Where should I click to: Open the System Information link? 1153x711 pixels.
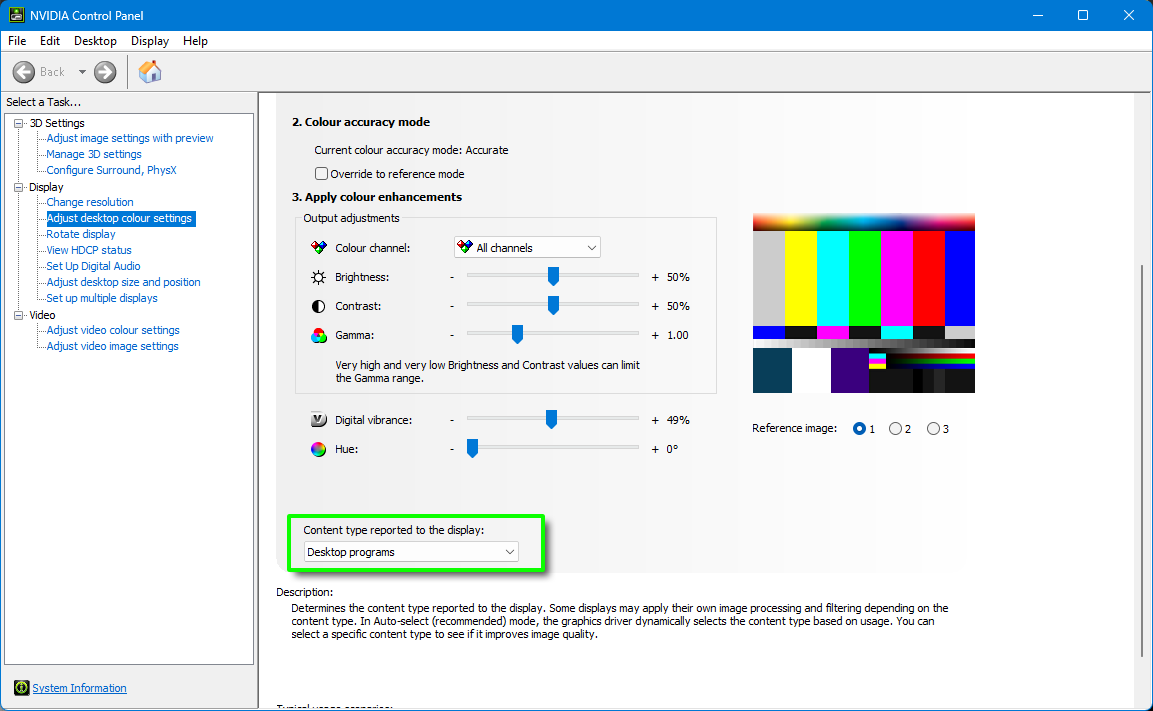[79, 688]
